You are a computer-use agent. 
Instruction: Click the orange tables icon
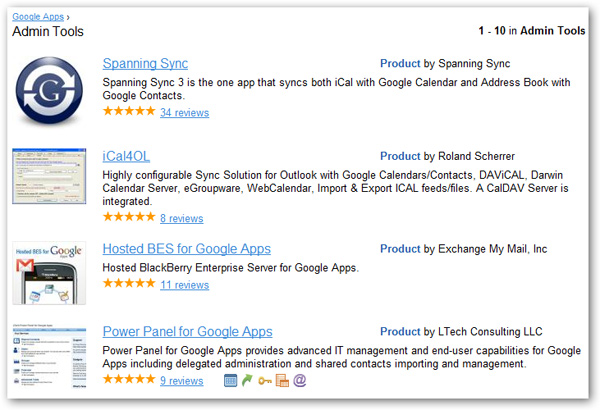tap(282, 381)
